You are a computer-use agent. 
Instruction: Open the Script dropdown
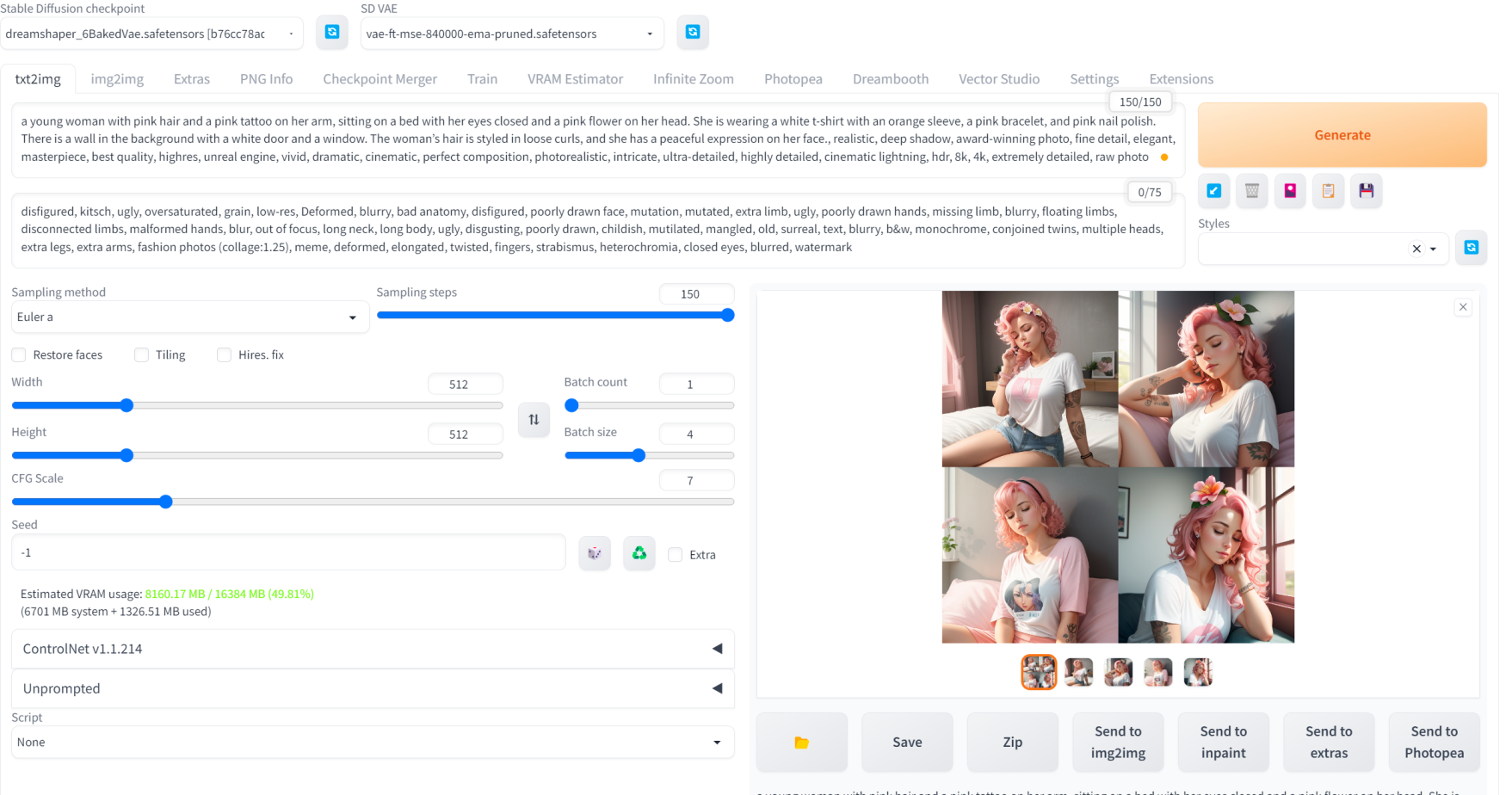click(x=372, y=742)
